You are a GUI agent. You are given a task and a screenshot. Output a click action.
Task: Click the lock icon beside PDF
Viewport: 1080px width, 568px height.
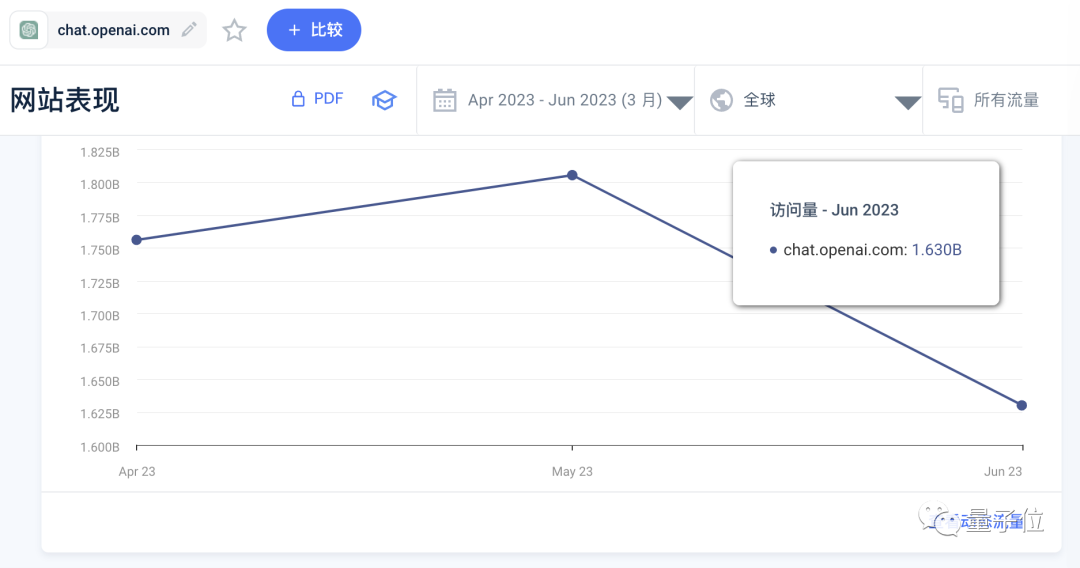pyautogui.click(x=298, y=99)
